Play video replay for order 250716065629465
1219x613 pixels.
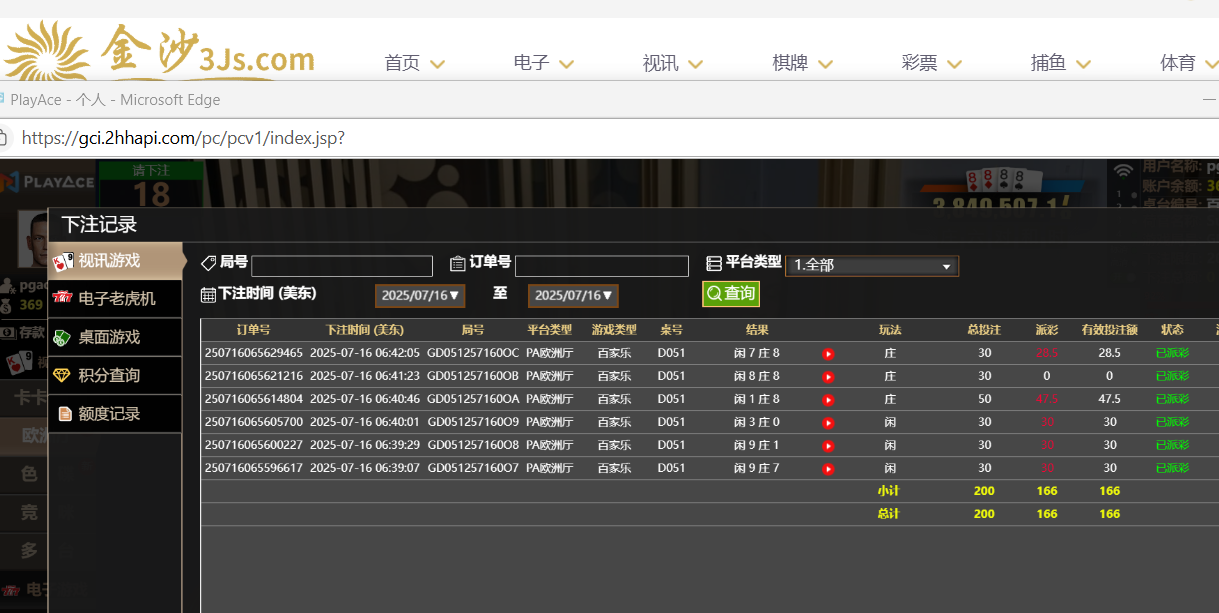click(828, 354)
